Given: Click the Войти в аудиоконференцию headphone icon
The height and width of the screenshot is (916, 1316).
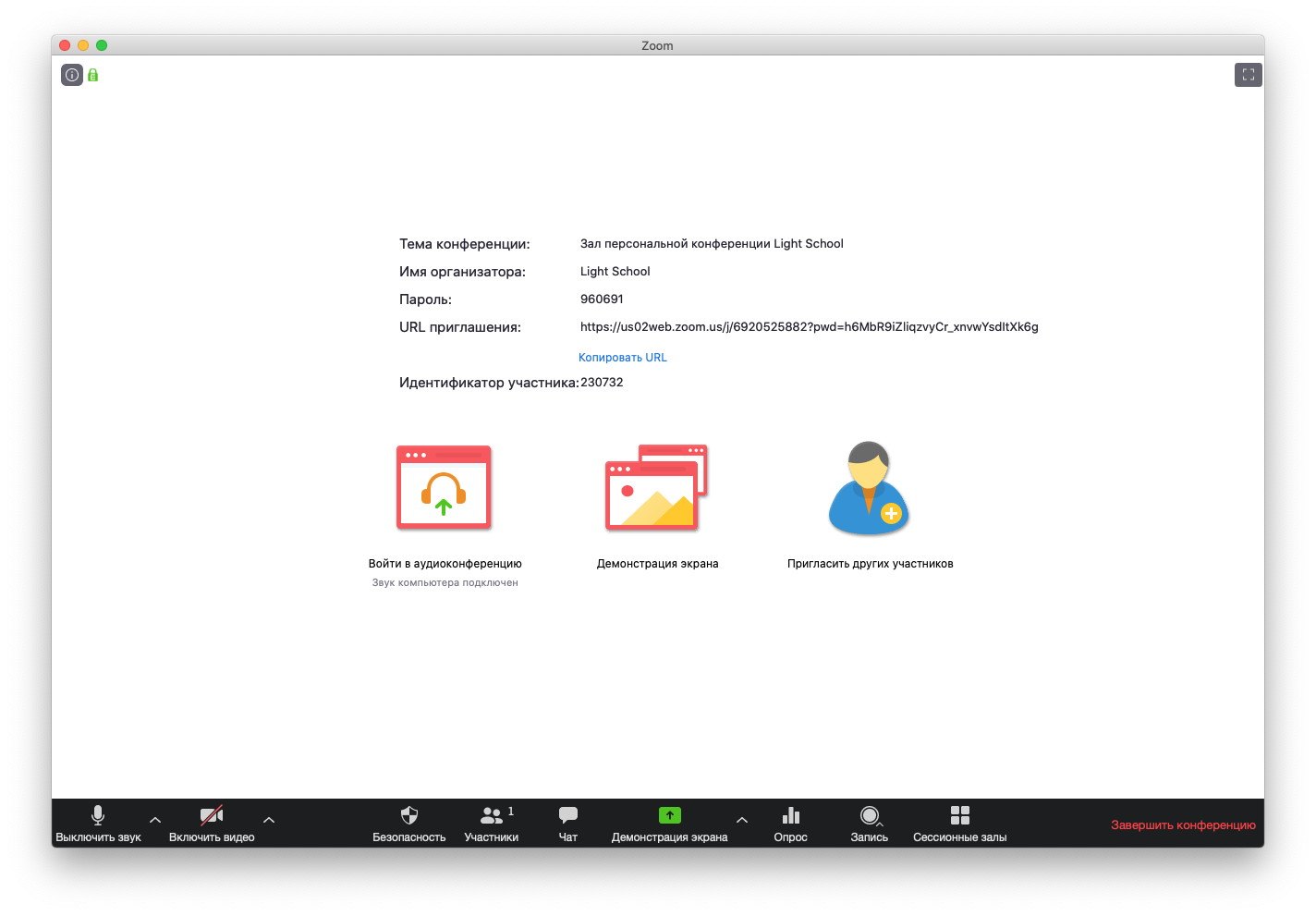Looking at the screenshot, I should pyautogui.click(x=444, y=487).
